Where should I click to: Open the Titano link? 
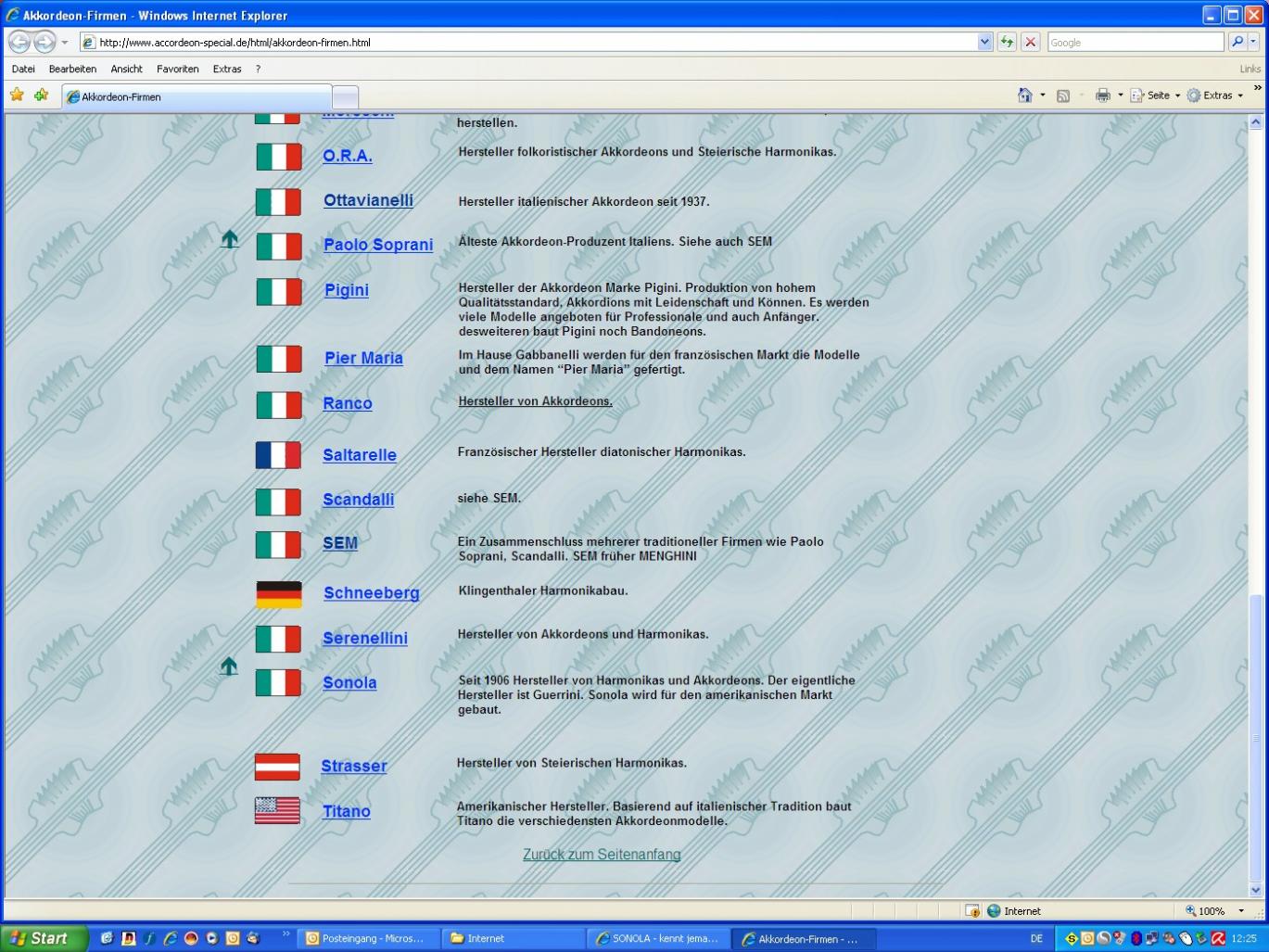coord(346,811)
